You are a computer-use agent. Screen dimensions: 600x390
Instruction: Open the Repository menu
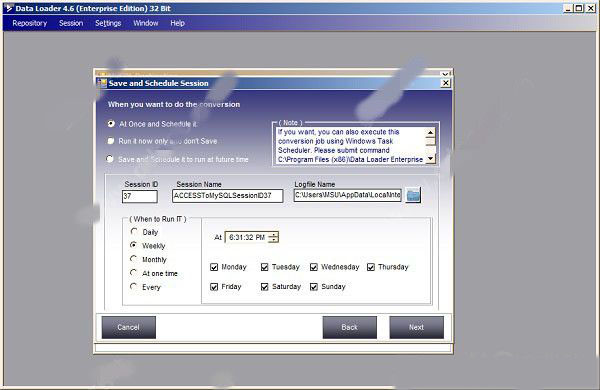click(29, 23)
